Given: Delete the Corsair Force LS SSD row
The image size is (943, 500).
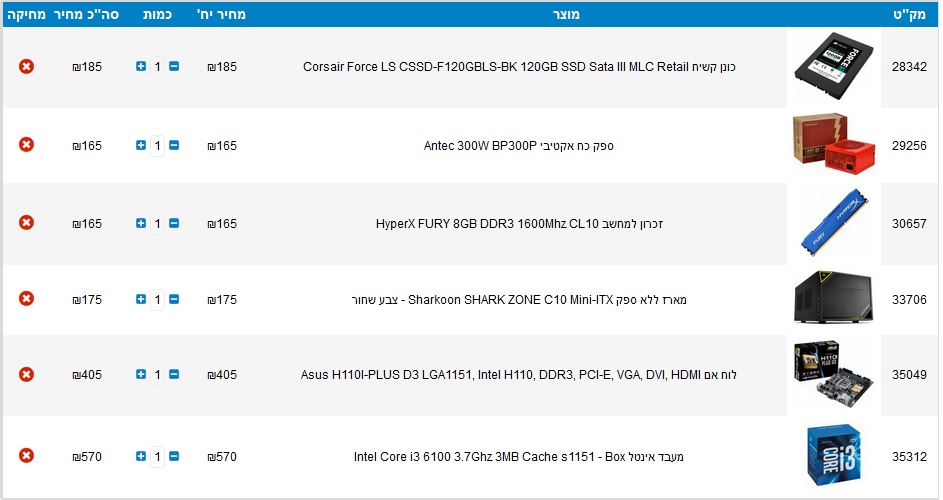Looking at the screenshot, I should (x=26, y=66).
